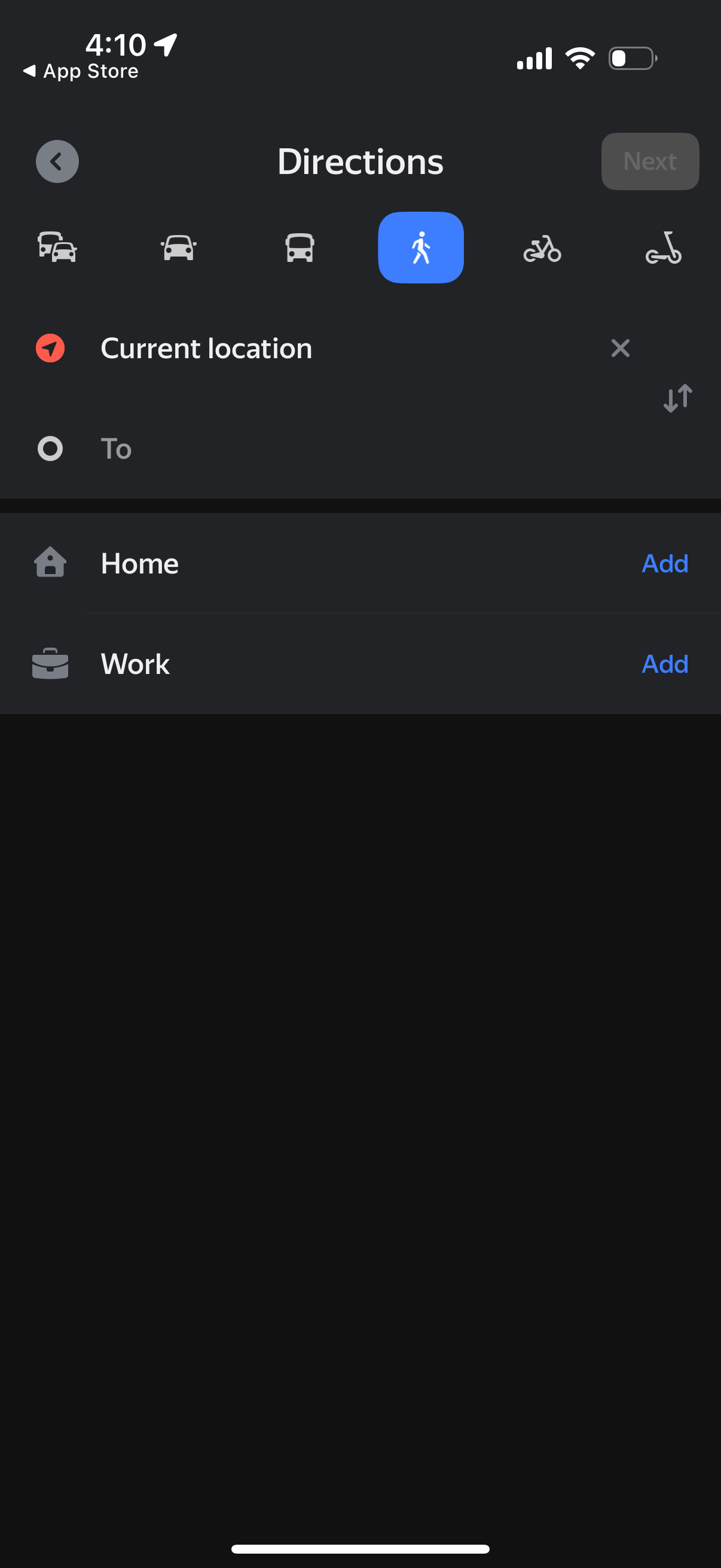Add a Work address
721x1568 pixels.
(664, 663)
